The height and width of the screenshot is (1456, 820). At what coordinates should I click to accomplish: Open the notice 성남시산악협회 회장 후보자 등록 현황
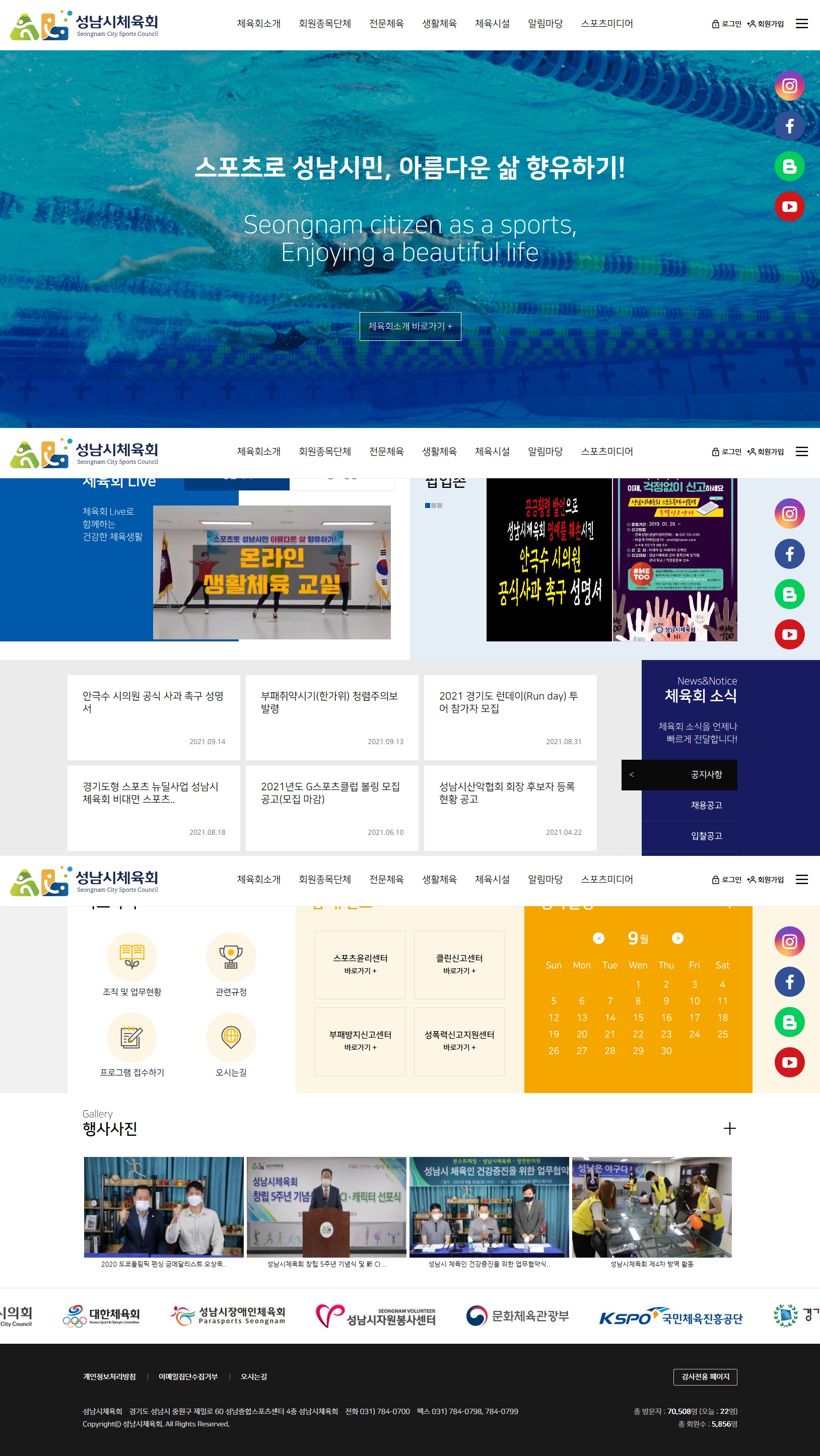point(510,808)
